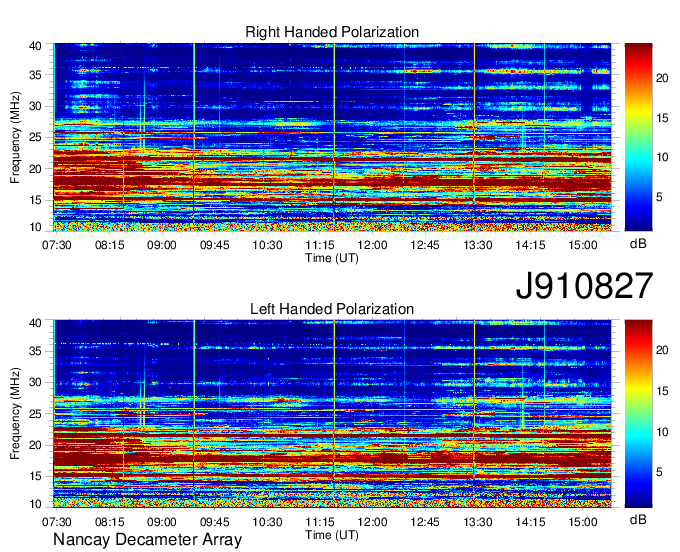680x552 pixels.
Task: Click the 35 MHz tick on Left Handed frequency axis
Action: click(x=36, y=351)
